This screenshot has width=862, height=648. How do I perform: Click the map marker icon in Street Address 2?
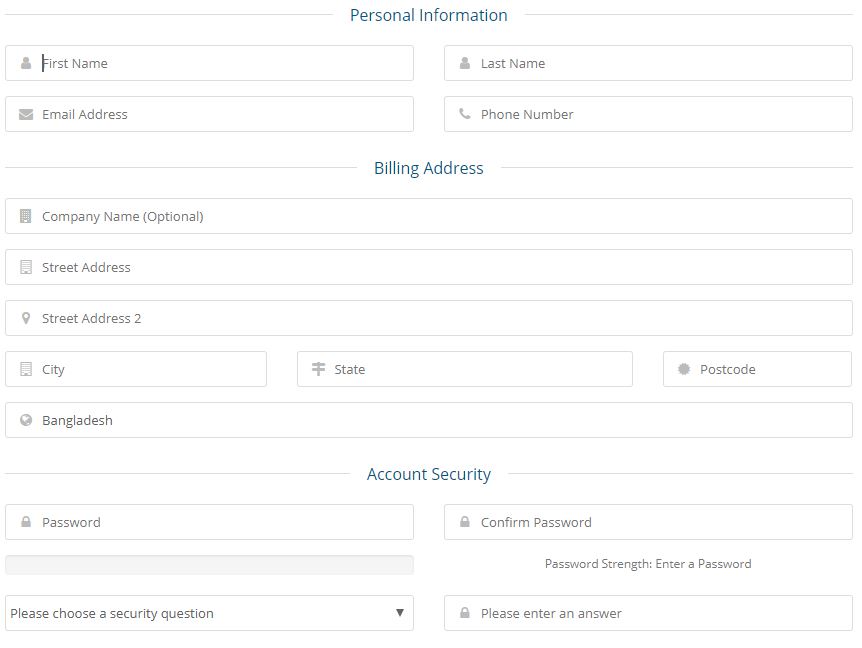coord(26,318)
